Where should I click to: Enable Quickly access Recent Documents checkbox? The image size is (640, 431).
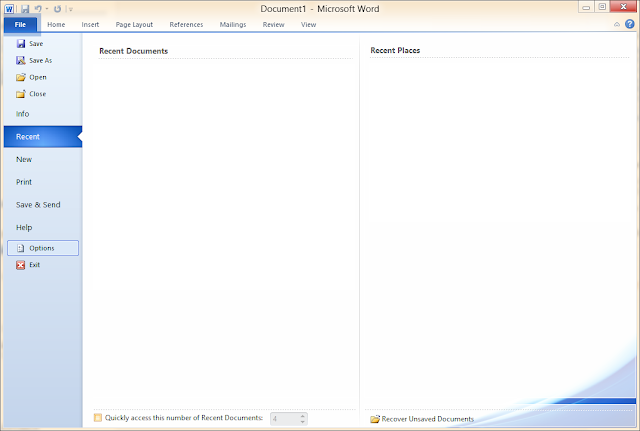98,418
